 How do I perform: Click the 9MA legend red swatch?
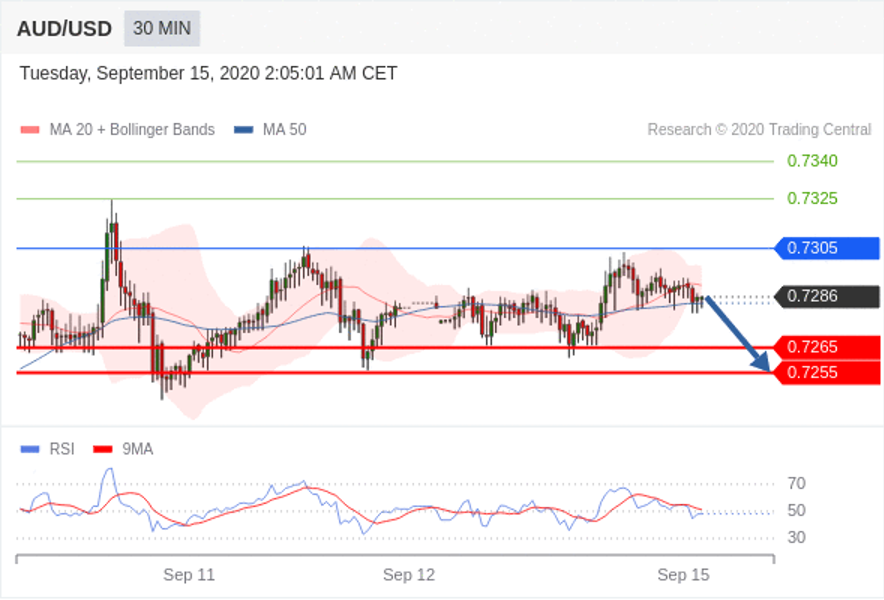coord(103,449)
